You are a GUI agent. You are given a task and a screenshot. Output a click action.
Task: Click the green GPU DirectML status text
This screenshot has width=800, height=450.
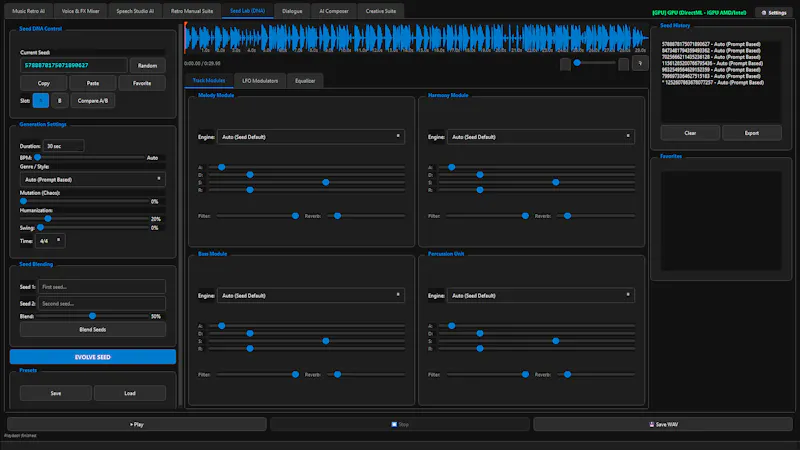699,12
